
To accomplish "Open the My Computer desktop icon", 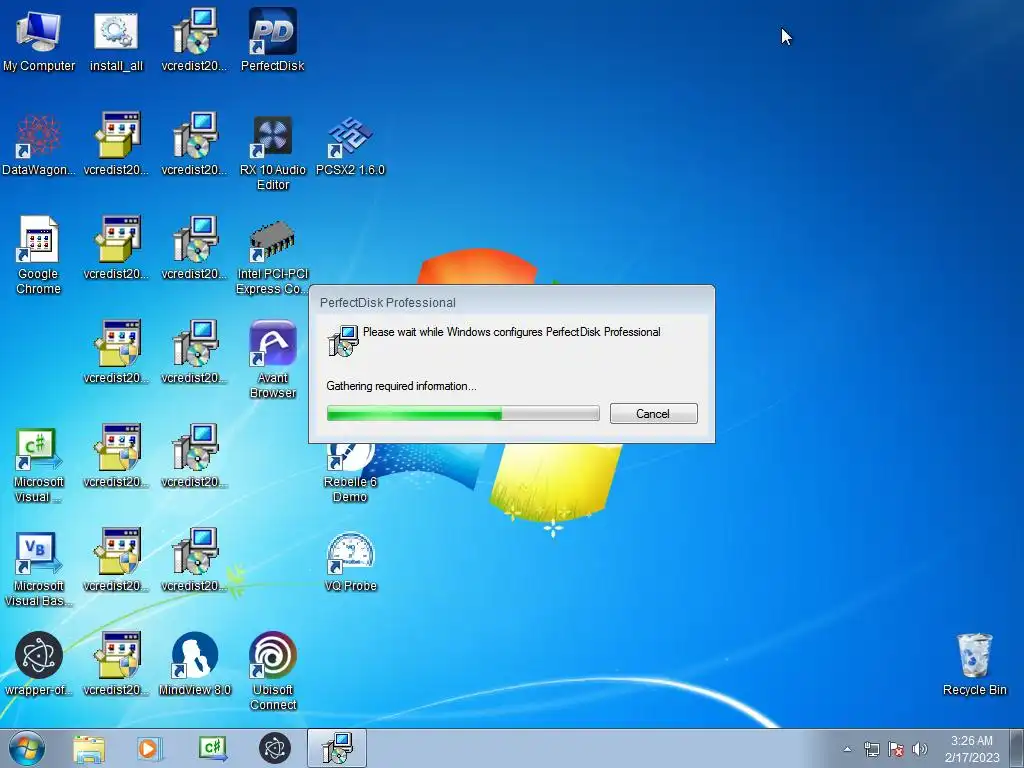I will [x=39, y=39].
